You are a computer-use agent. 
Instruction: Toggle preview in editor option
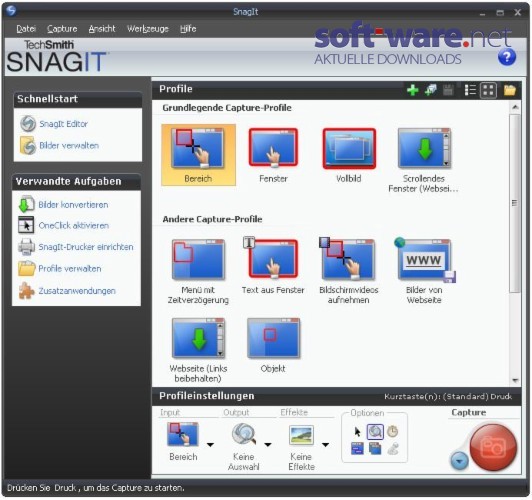tap(375, 432)
